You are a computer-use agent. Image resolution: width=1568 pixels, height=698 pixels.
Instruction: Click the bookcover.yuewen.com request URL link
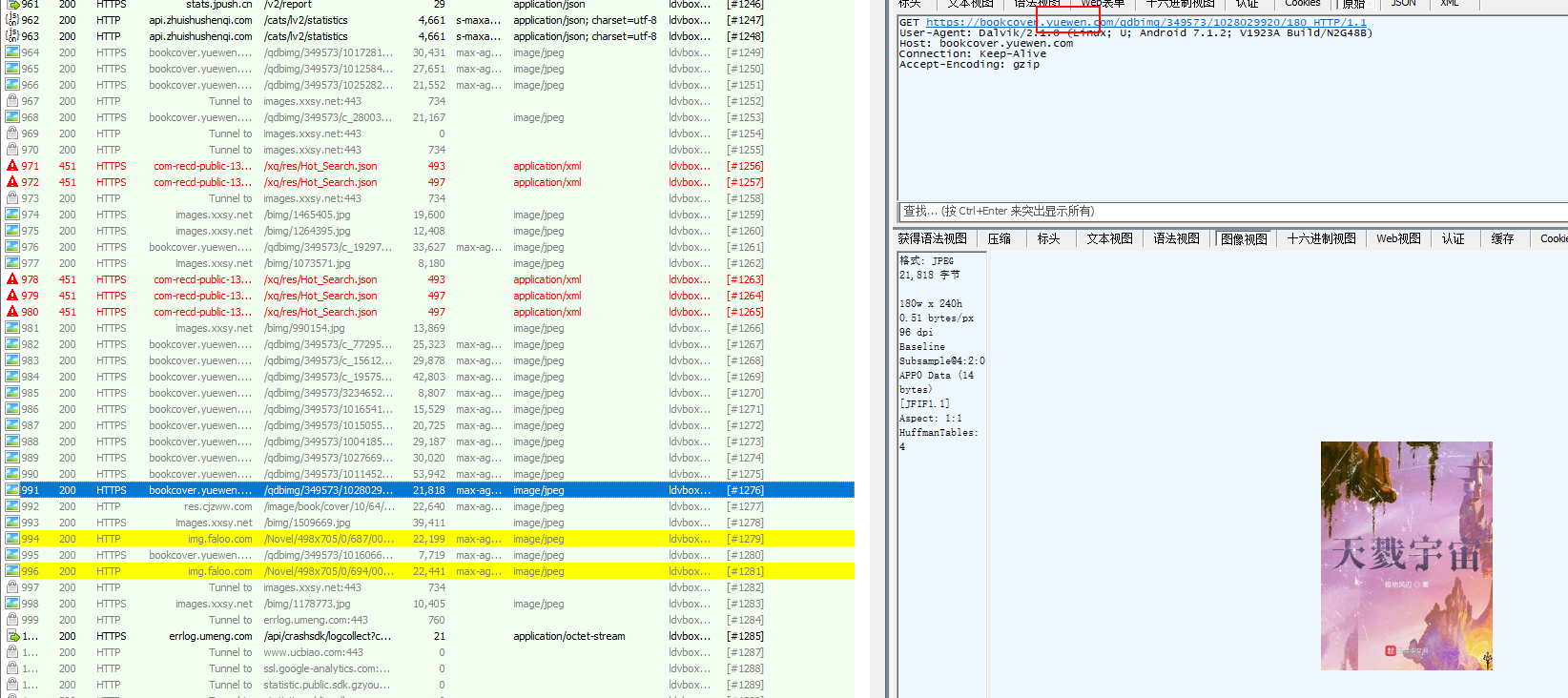[x=1145, y=22]
